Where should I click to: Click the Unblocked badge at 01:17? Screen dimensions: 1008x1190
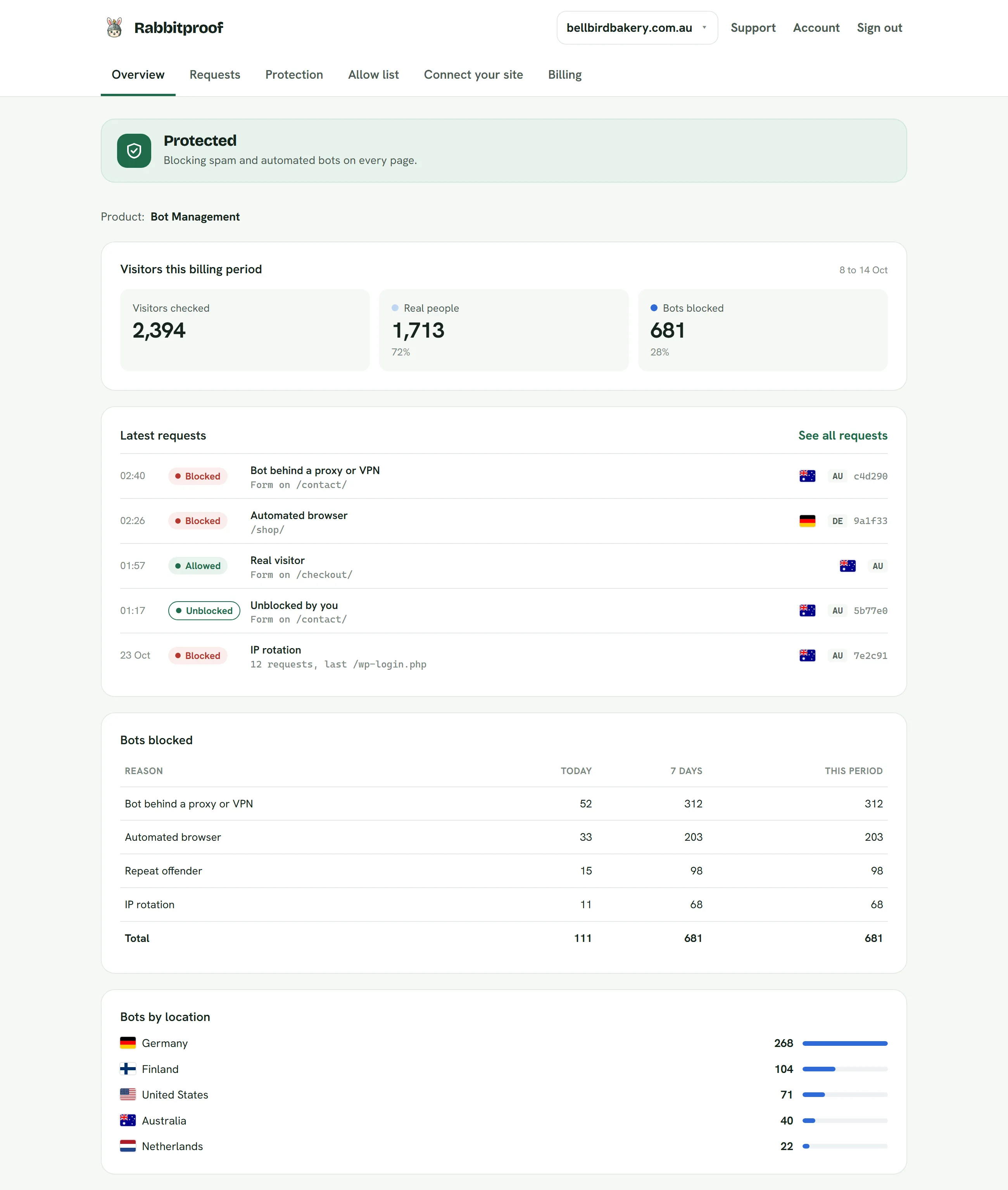[x=204, y=610]
